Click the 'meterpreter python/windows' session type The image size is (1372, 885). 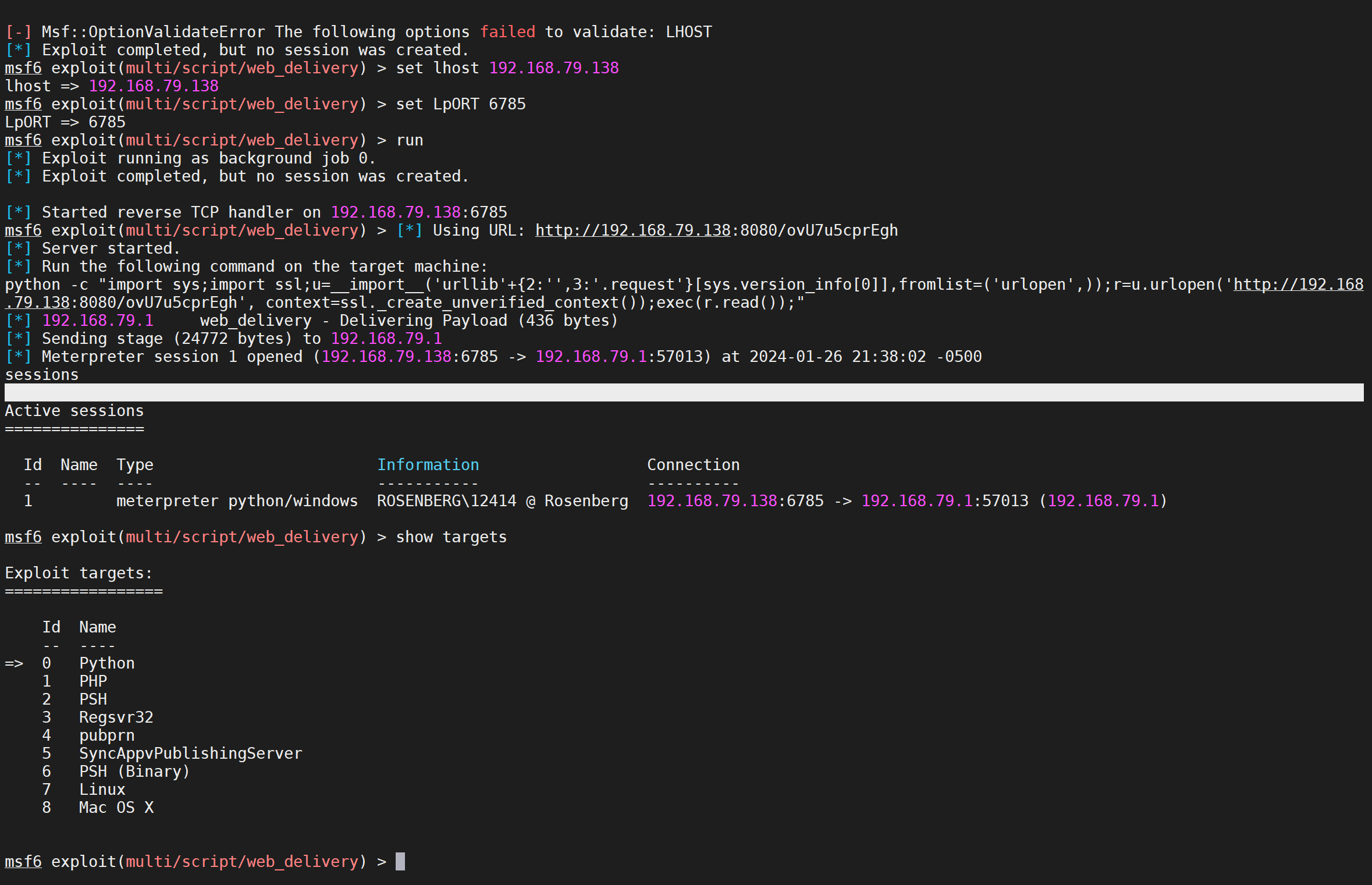[237, 501]
